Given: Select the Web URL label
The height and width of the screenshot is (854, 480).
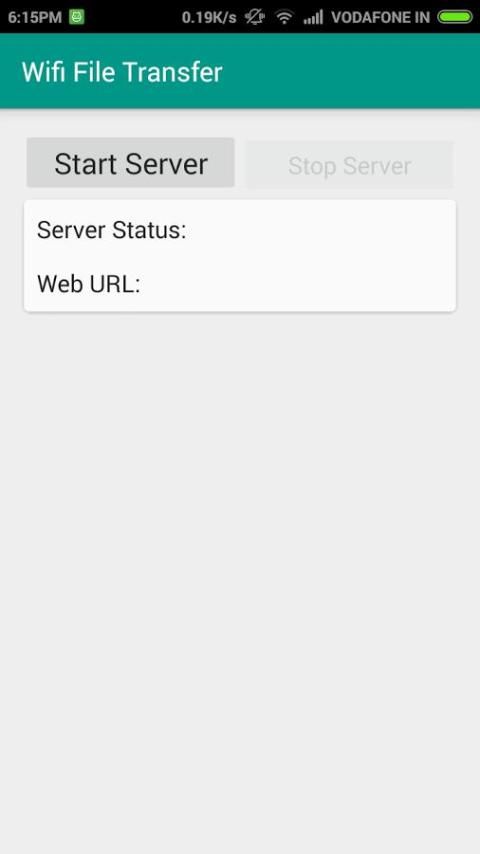Looking at the screenshot, I should point(89,283).
